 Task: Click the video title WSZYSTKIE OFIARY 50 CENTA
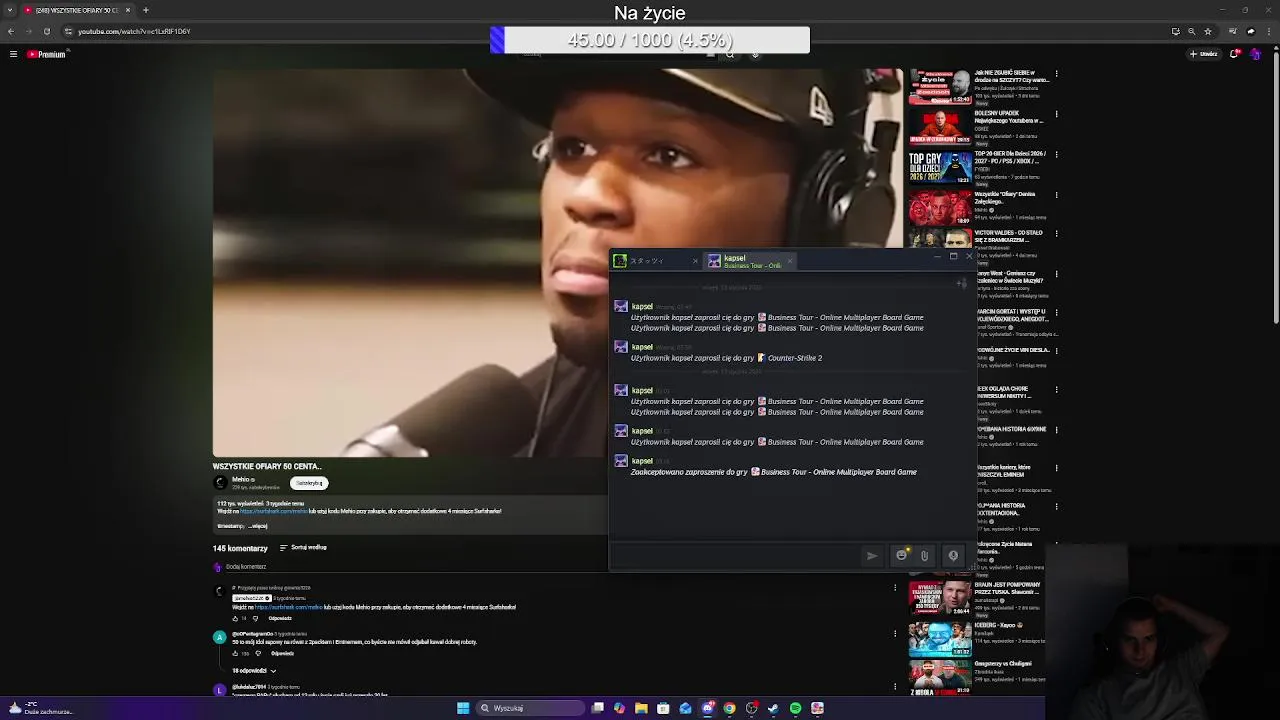[x=267, y=466]
